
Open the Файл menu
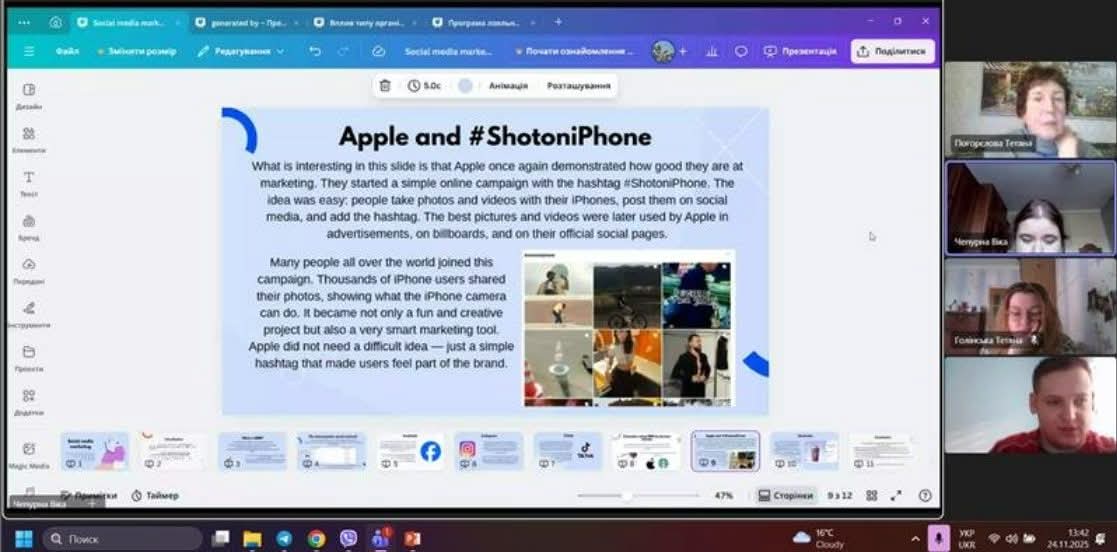click(x=67, y=51)
